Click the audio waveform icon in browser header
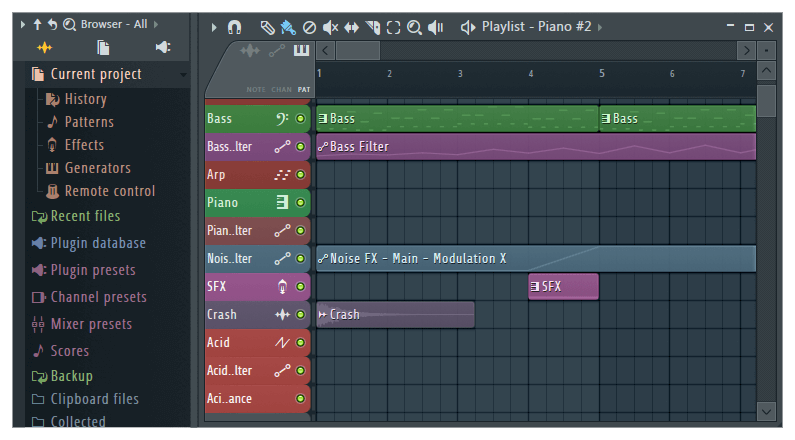The image size is (795, 440). point(44,48)
